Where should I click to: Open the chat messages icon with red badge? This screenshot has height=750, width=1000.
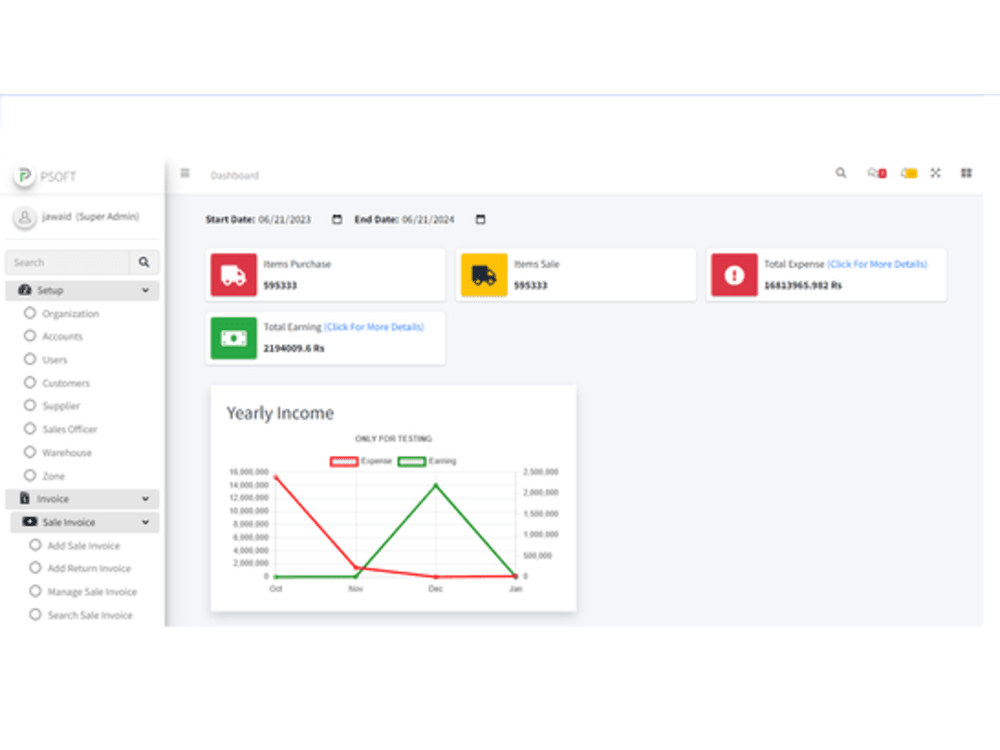coord(877,173)
